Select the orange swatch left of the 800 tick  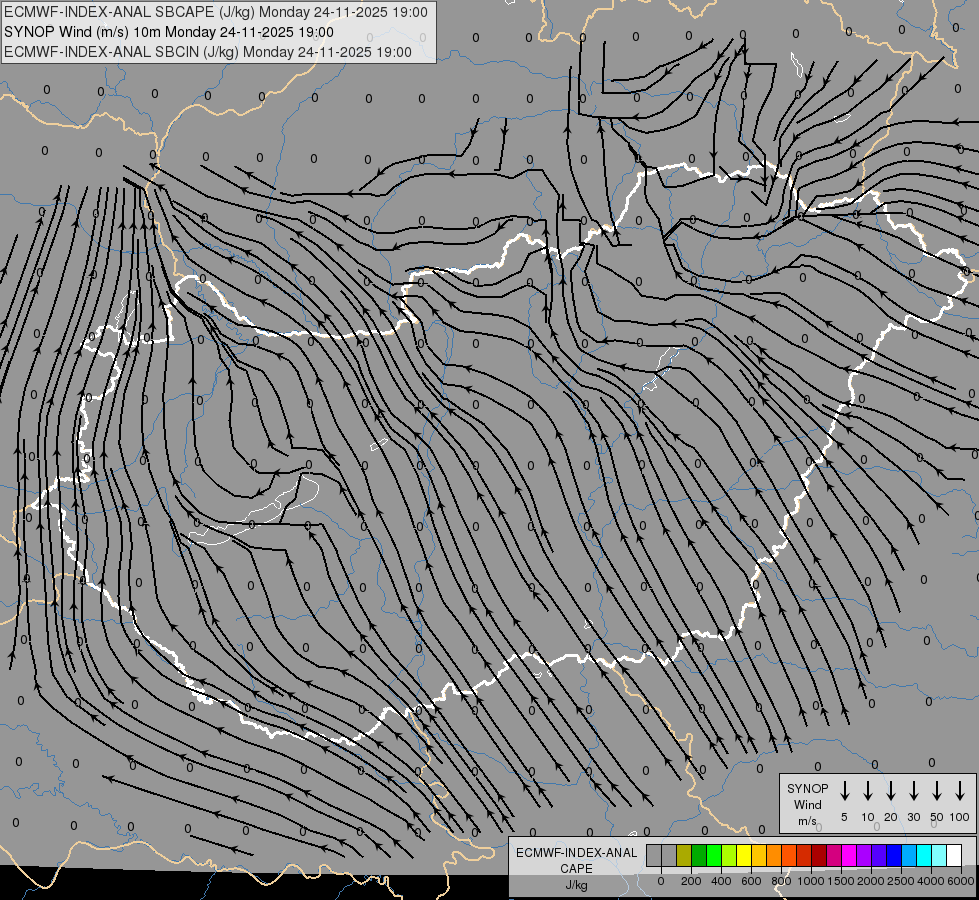click(774, 856)
